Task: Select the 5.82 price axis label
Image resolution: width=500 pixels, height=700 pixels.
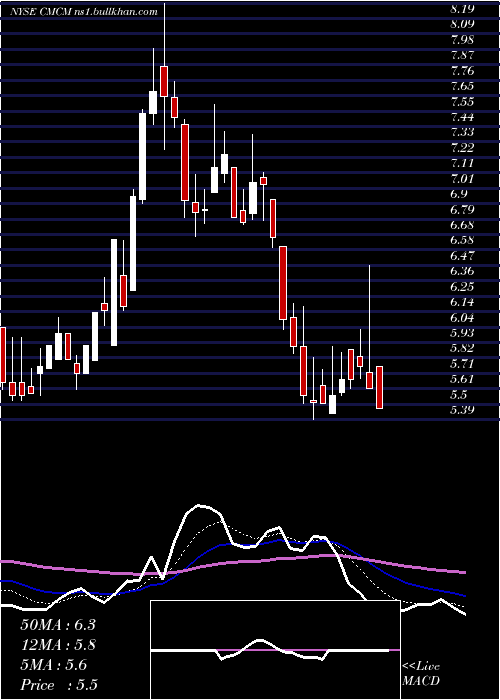Action: click(x=462, y=349)
